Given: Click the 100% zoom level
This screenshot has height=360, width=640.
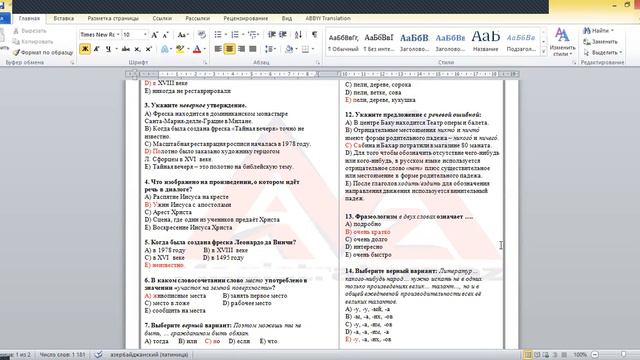Looking at the screenshot, I should pyautogui.click(x=580, y=355).
